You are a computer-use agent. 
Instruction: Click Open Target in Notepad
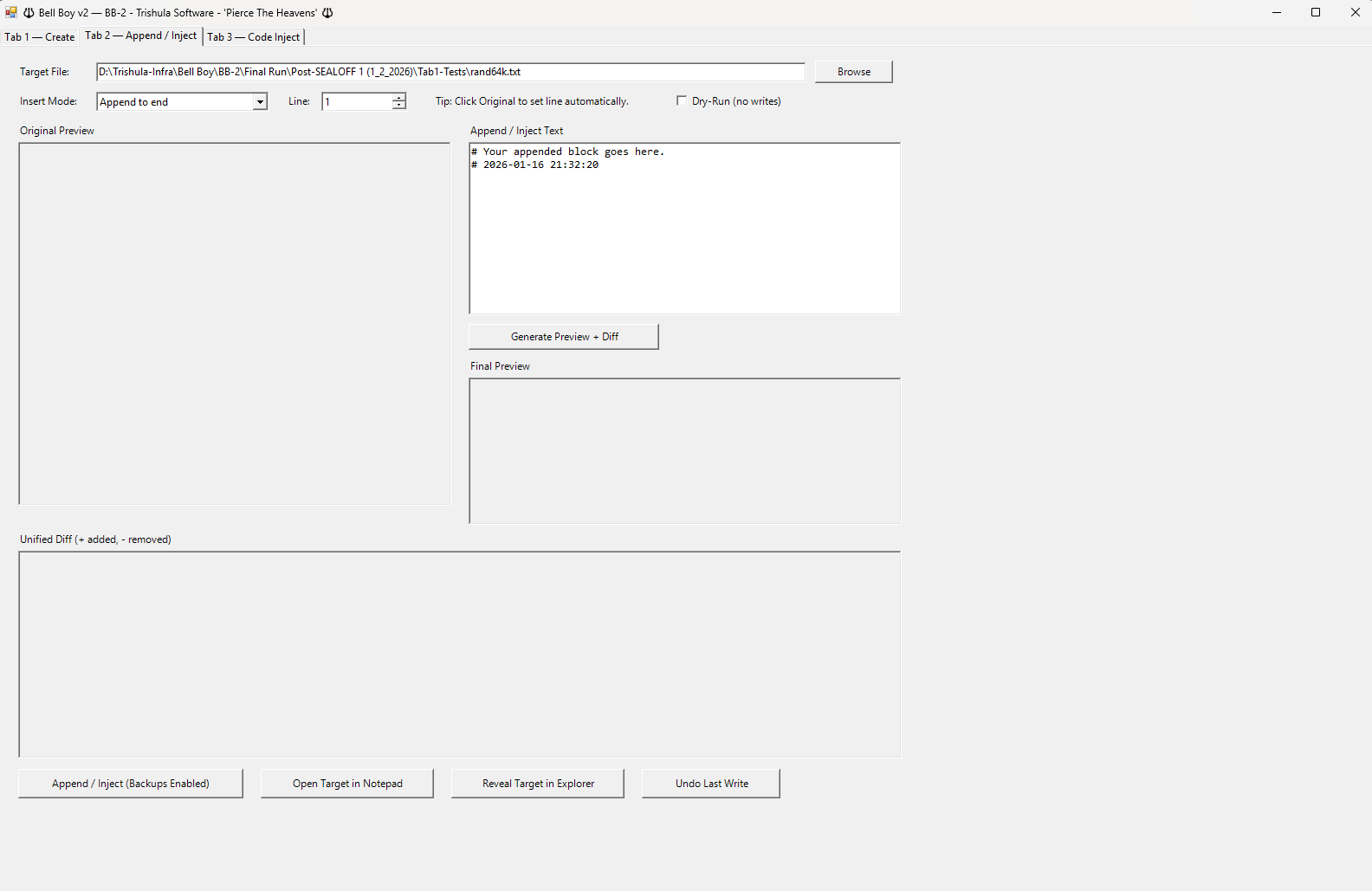[x=347, y=784]
